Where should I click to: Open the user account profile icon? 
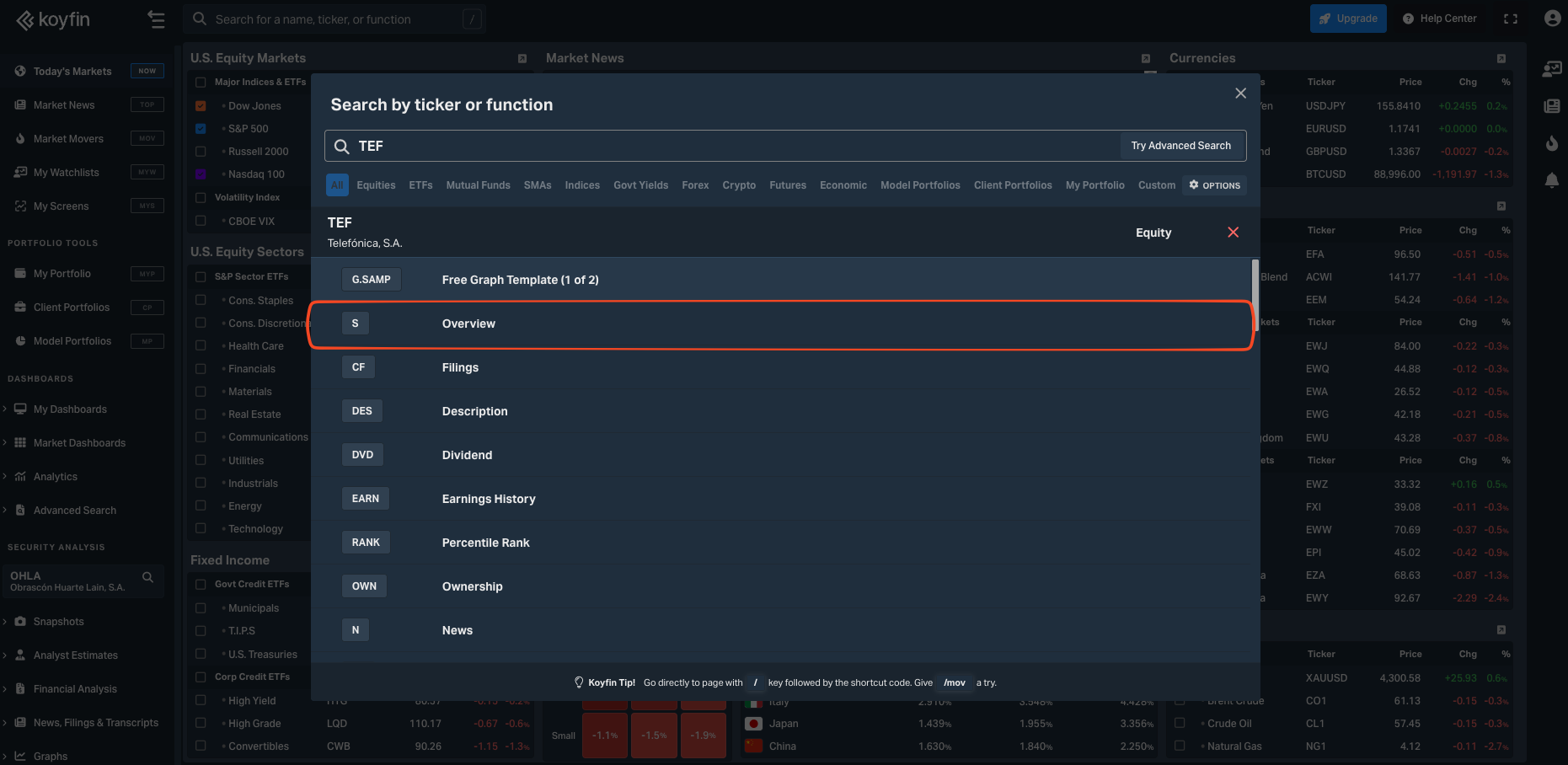[1552, 19]
